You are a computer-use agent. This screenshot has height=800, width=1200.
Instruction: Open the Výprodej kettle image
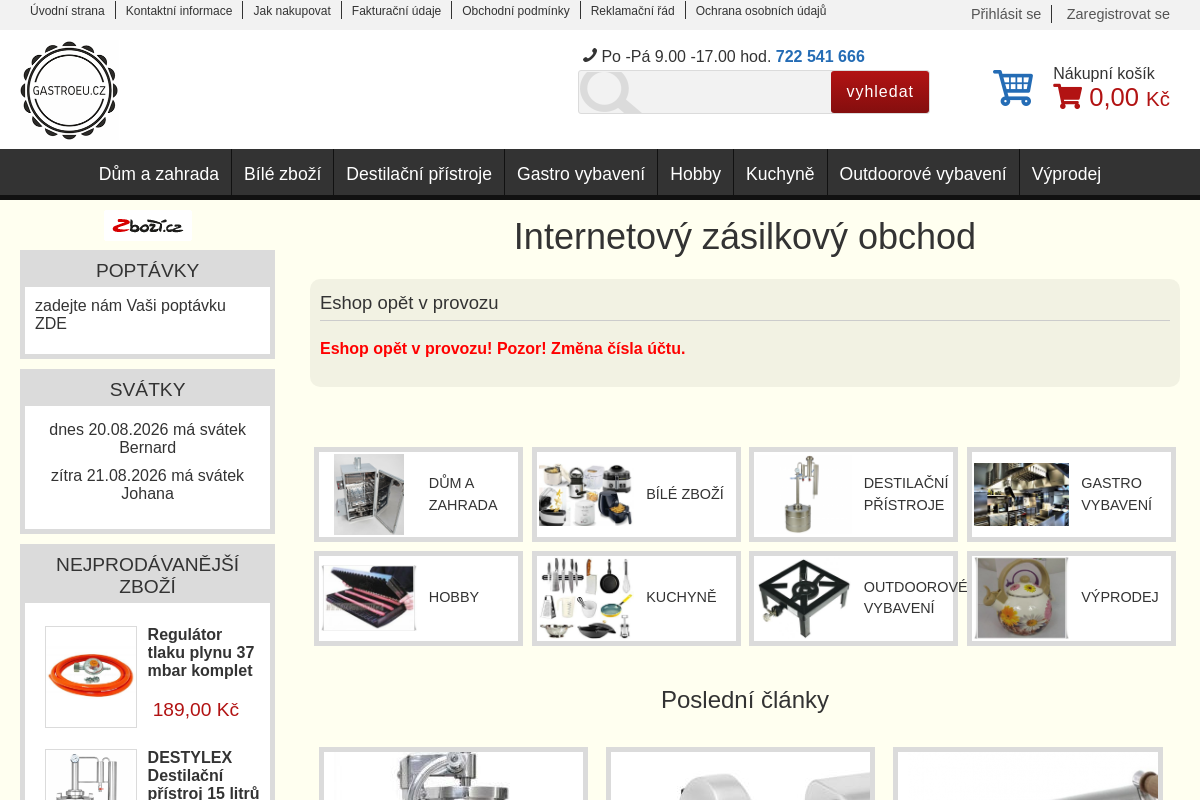pos(1021,598)
